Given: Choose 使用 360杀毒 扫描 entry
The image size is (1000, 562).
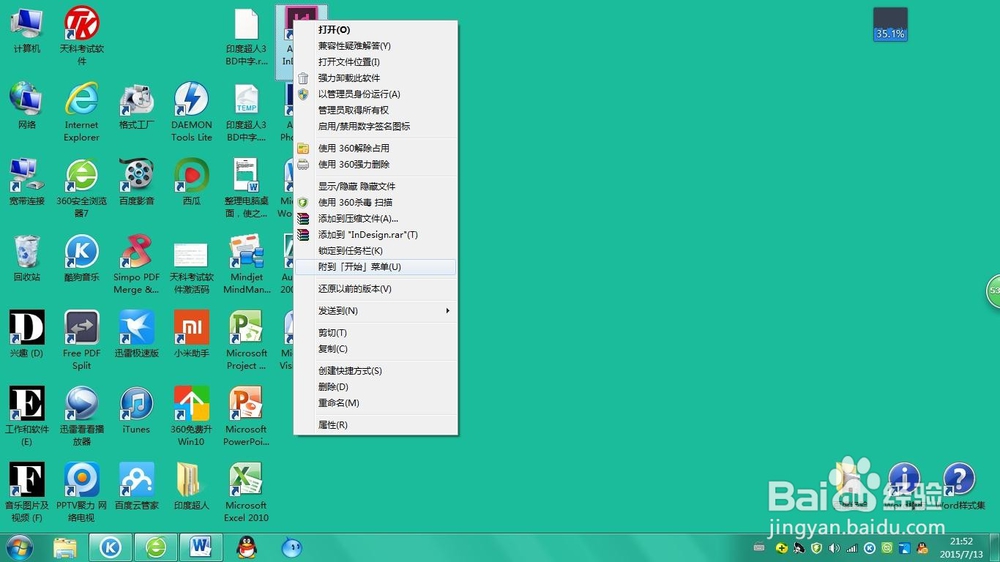Looking at the screenshot, I should tap(376, 202).
